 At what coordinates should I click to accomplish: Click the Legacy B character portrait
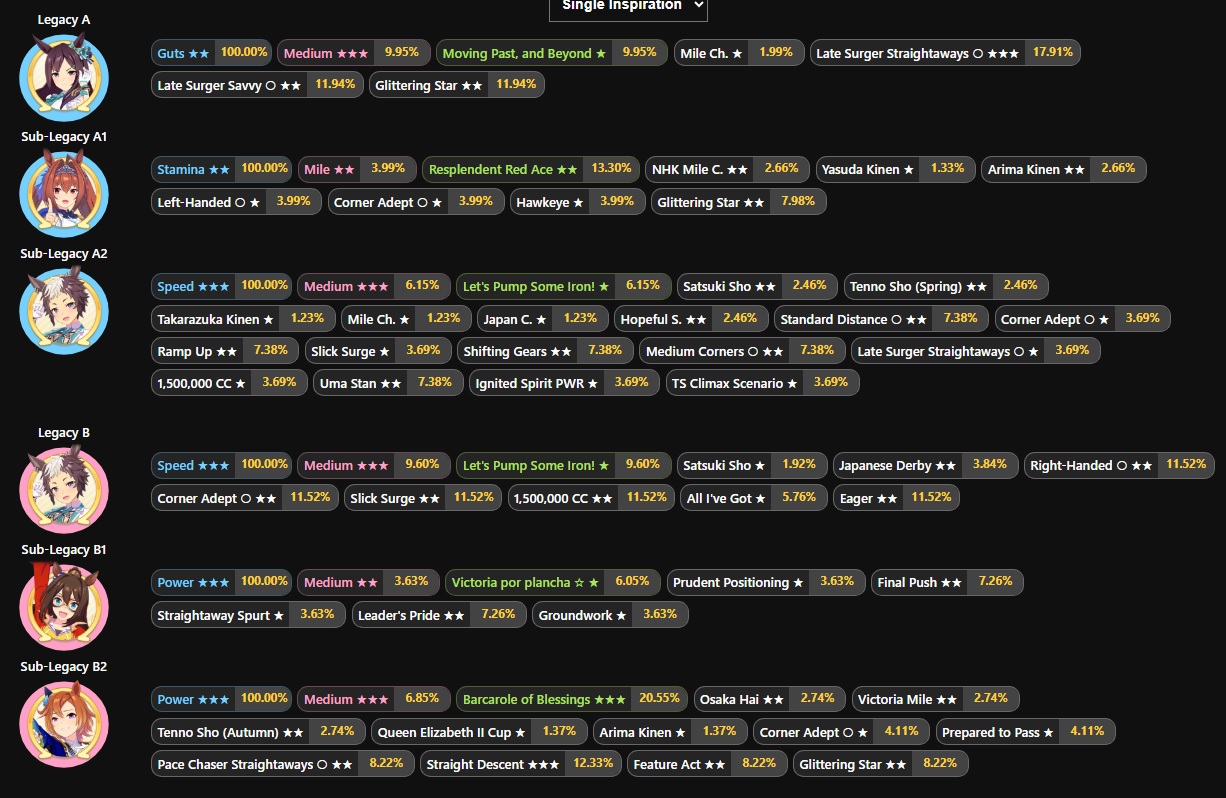pos(64,490)
